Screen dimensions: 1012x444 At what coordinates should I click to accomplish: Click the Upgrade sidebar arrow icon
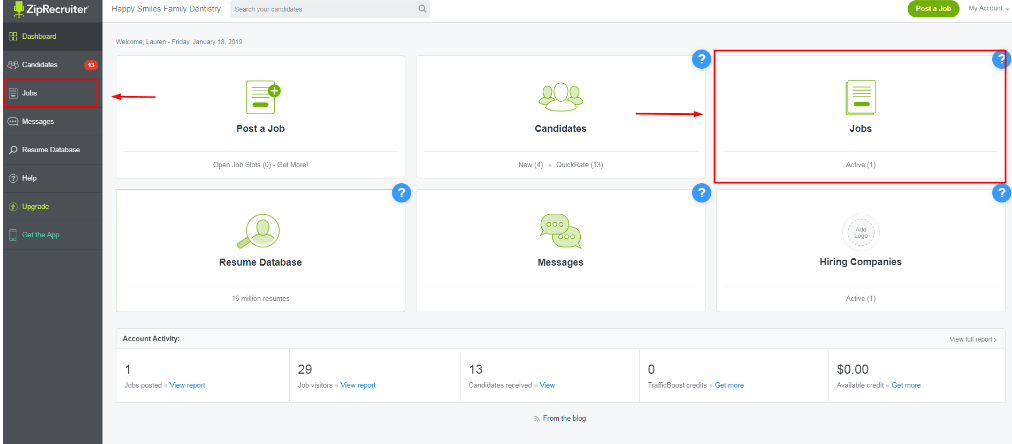[x=13, y=207]
